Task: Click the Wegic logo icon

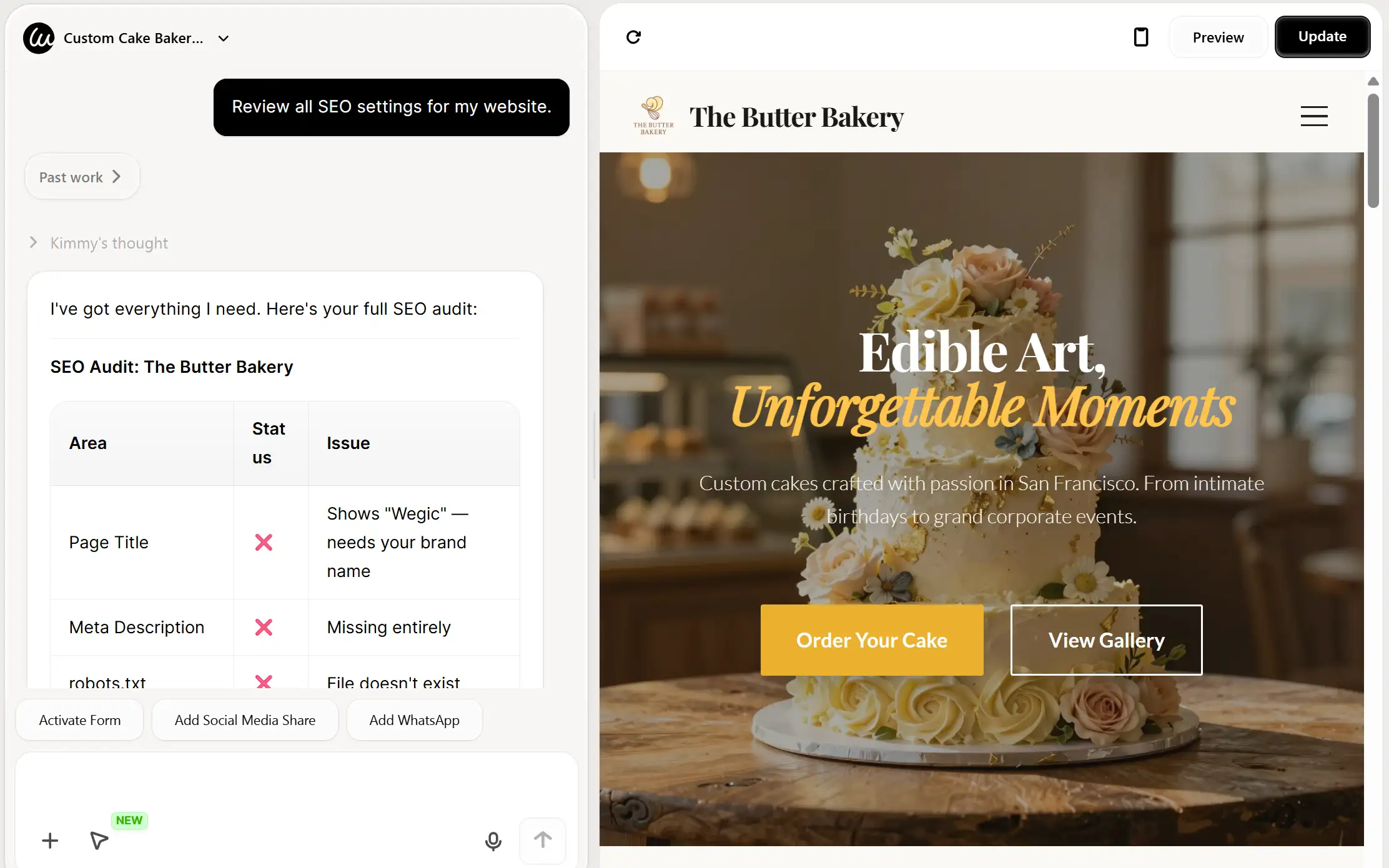Action: (x=39, y=38)
